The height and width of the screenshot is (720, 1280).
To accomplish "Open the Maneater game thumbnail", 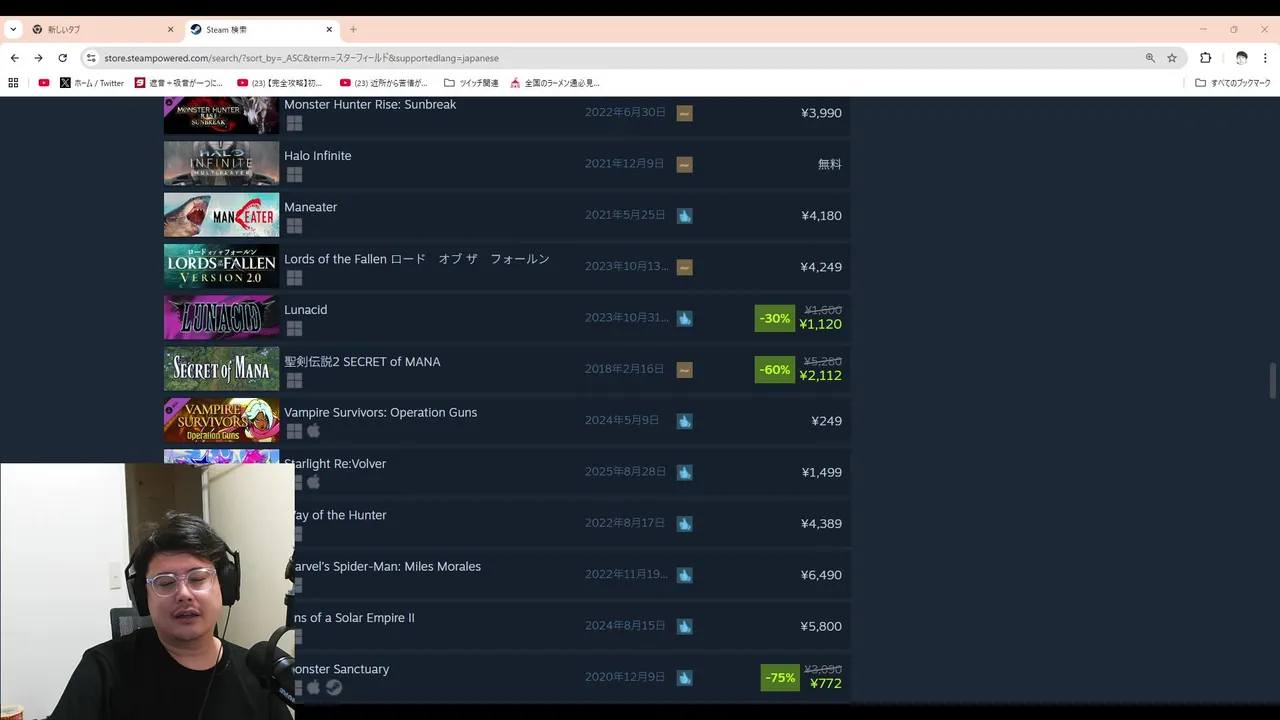I will [221, 215].
